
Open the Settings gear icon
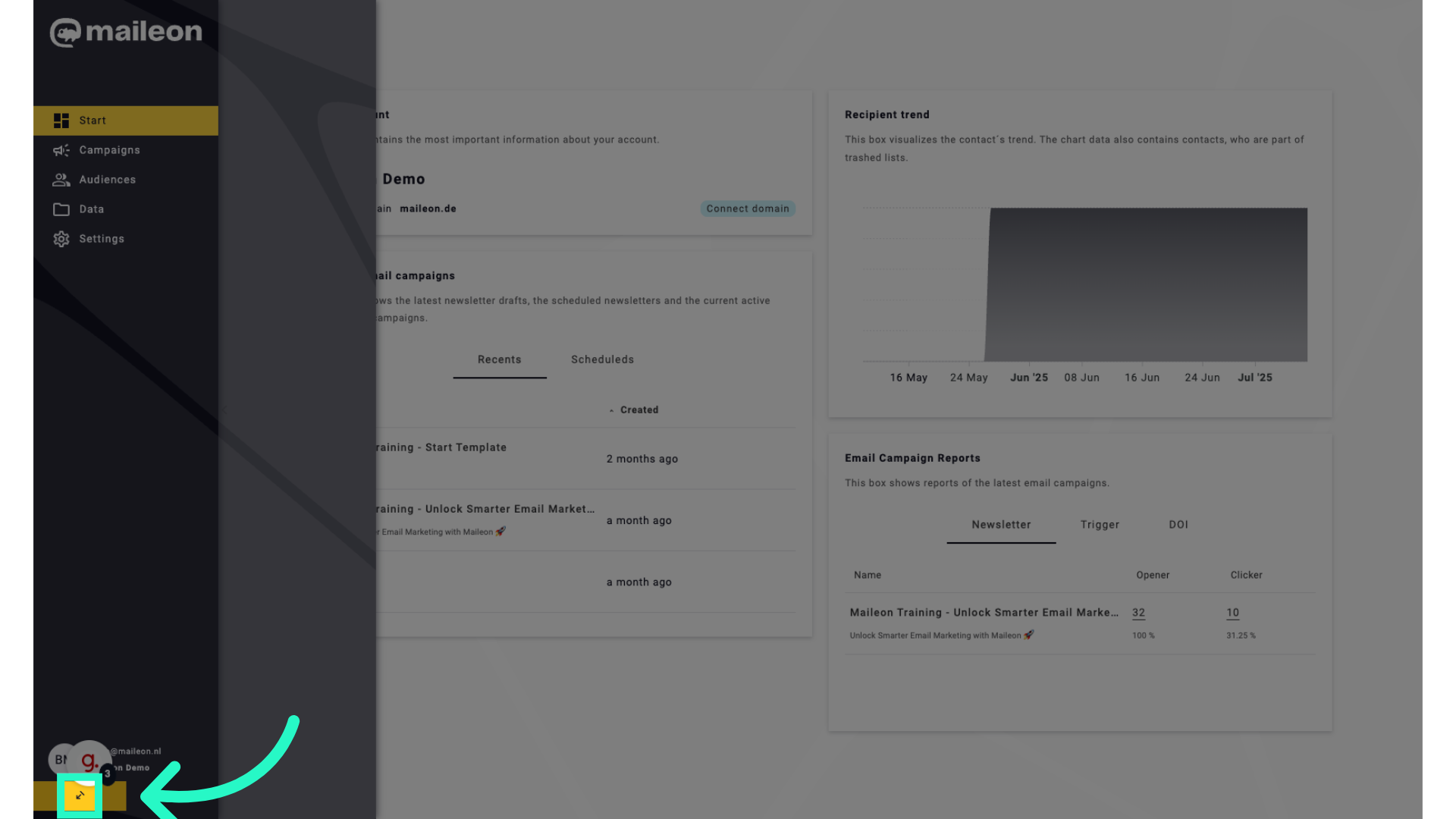click(61, 239)
